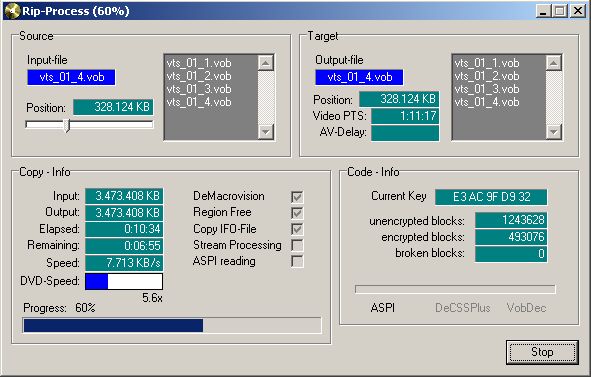Viewport: 591px width, 377px height.
Task: Select vts_01_1.vob in the Target list
Action: tap(487, 63)
